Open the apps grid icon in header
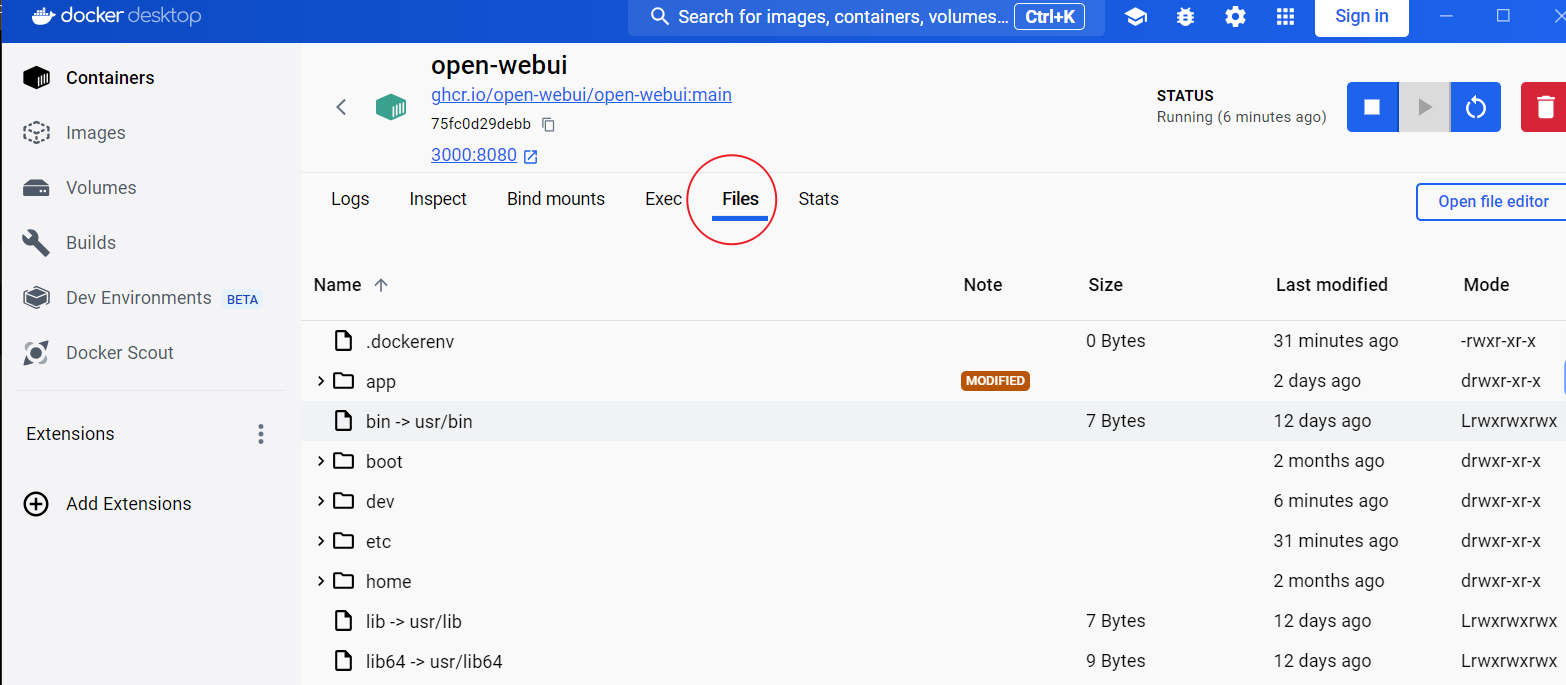1566x685 pixels. [1285, 17]
